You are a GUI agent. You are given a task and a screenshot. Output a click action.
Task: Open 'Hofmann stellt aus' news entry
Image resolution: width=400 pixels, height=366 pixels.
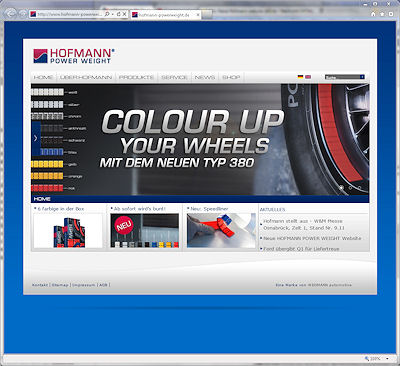point(304,224)
